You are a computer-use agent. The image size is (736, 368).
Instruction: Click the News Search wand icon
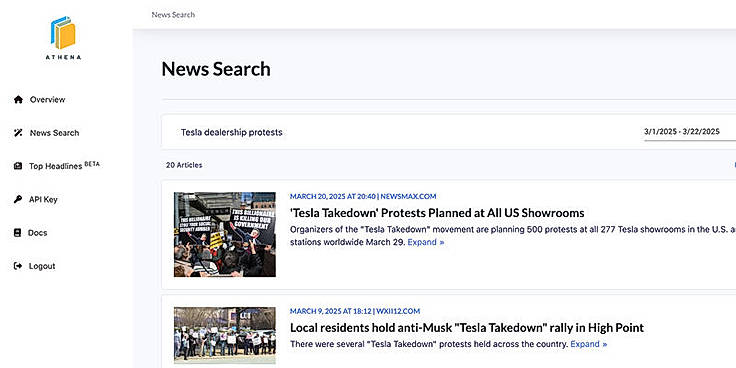(18, 133)
